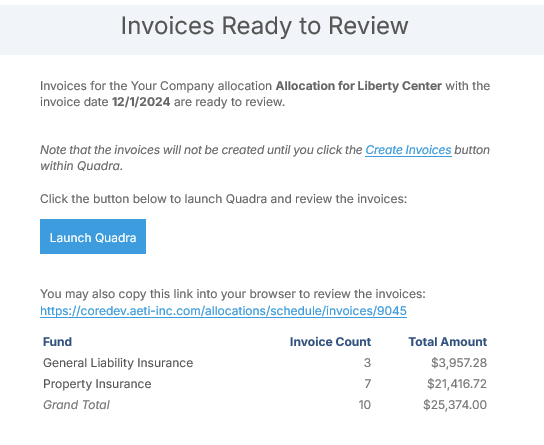
Task: Click the Grand Total row label
Action: [76, 405]
